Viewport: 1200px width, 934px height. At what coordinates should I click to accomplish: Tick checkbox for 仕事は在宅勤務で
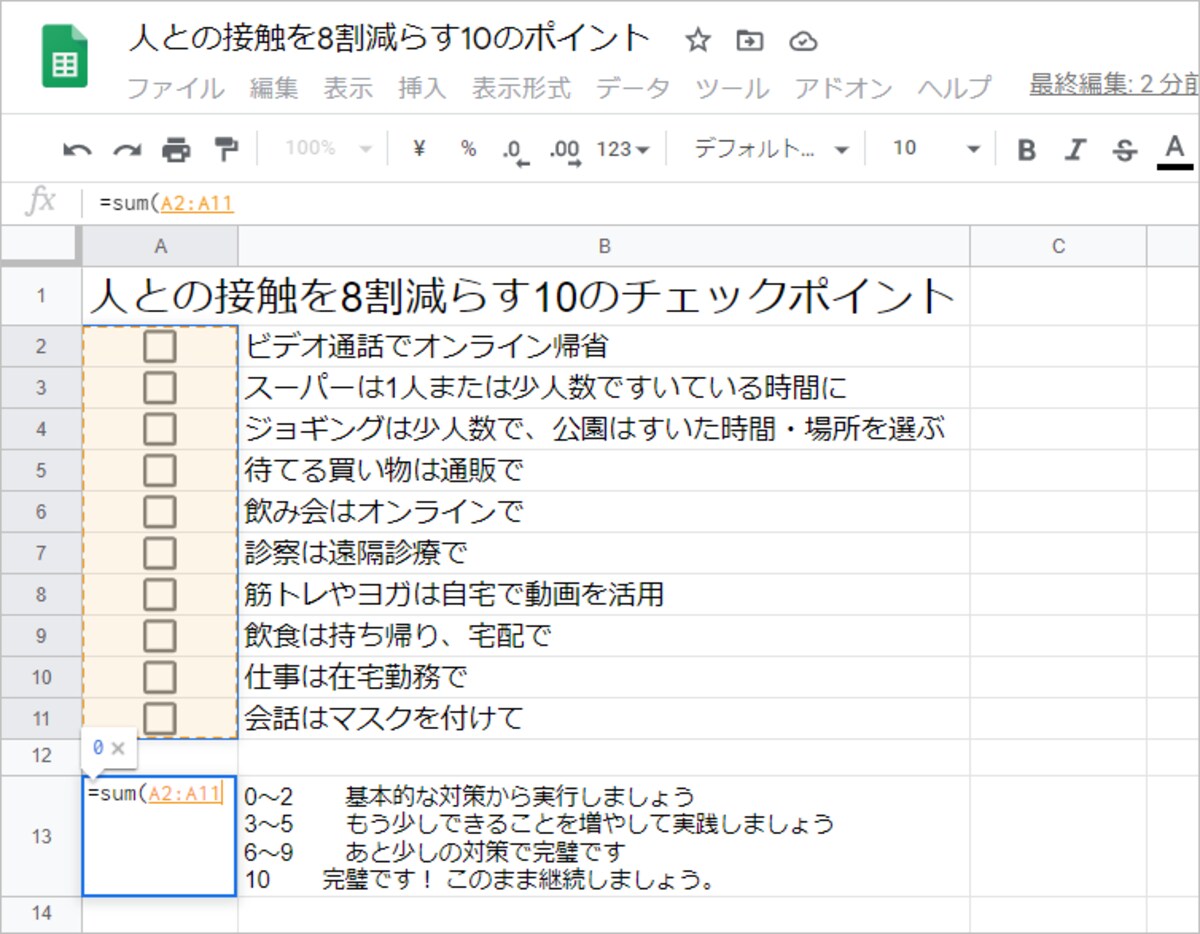160,677
